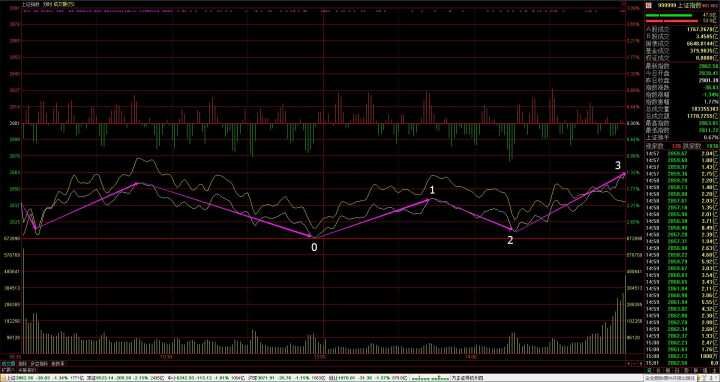Click the wave point labeled 1
Screen dimensions: 720x382
pyautogui.click(x=428, y=199)
